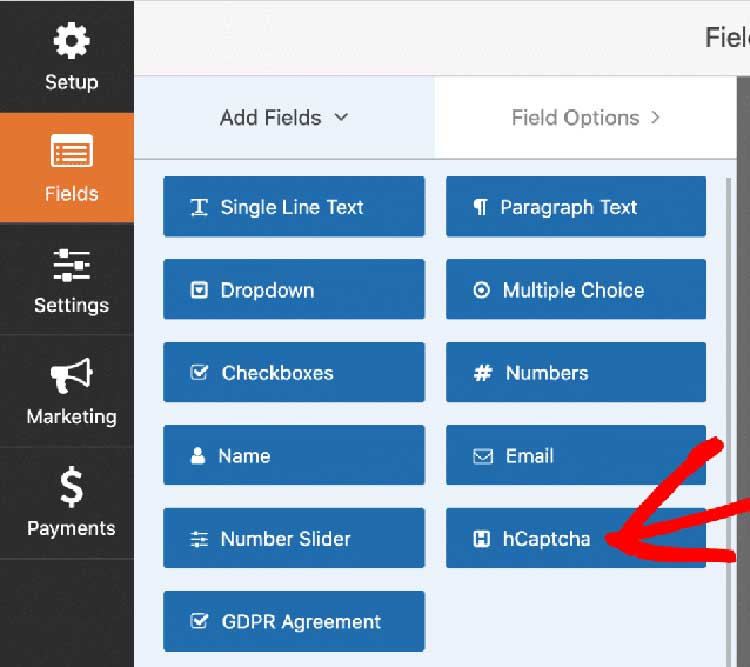
Task: Select the Fields form icon
Action: (x=72, y=150)
